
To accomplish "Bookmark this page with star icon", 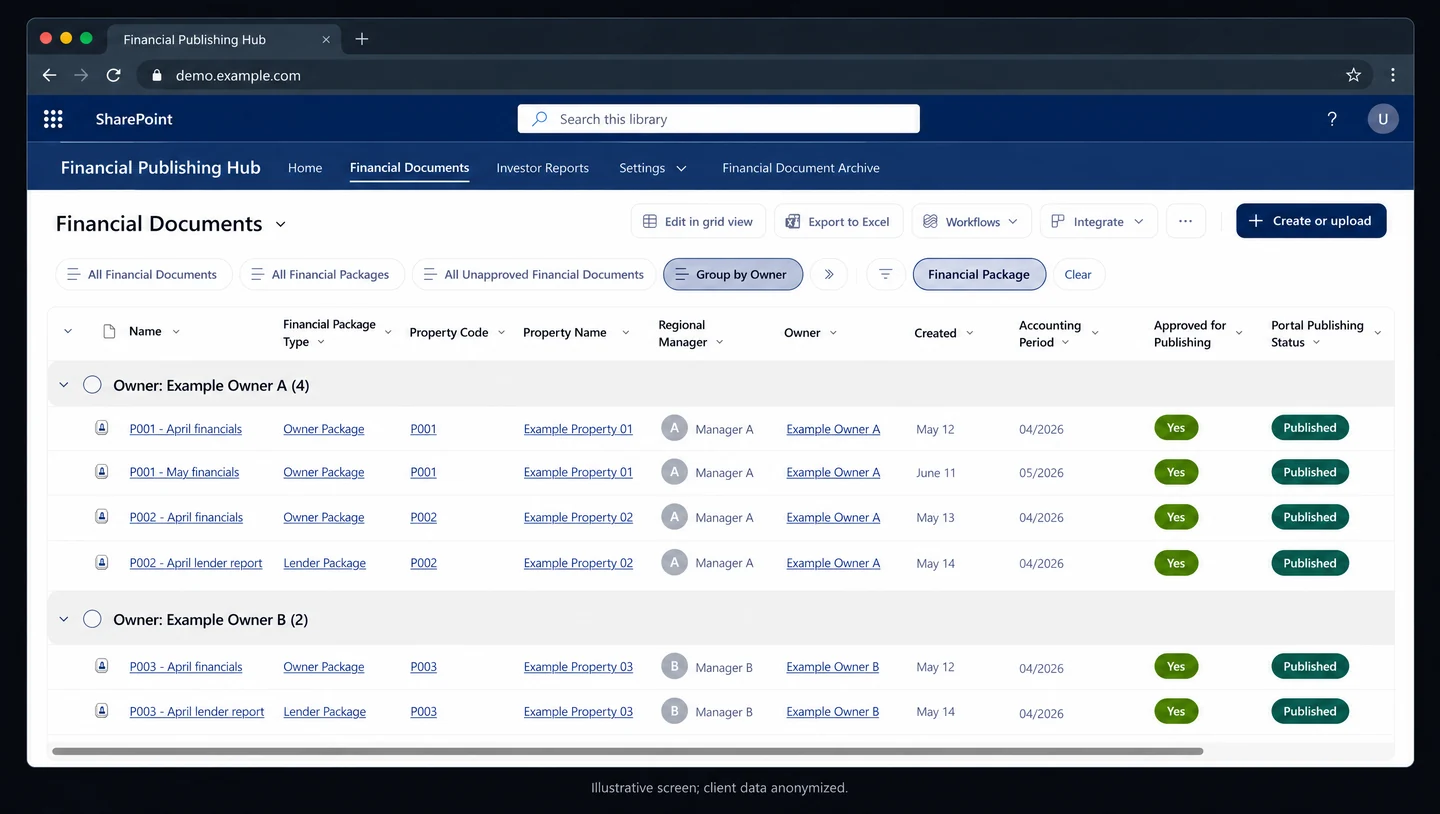I will [x=1353, y=75].
